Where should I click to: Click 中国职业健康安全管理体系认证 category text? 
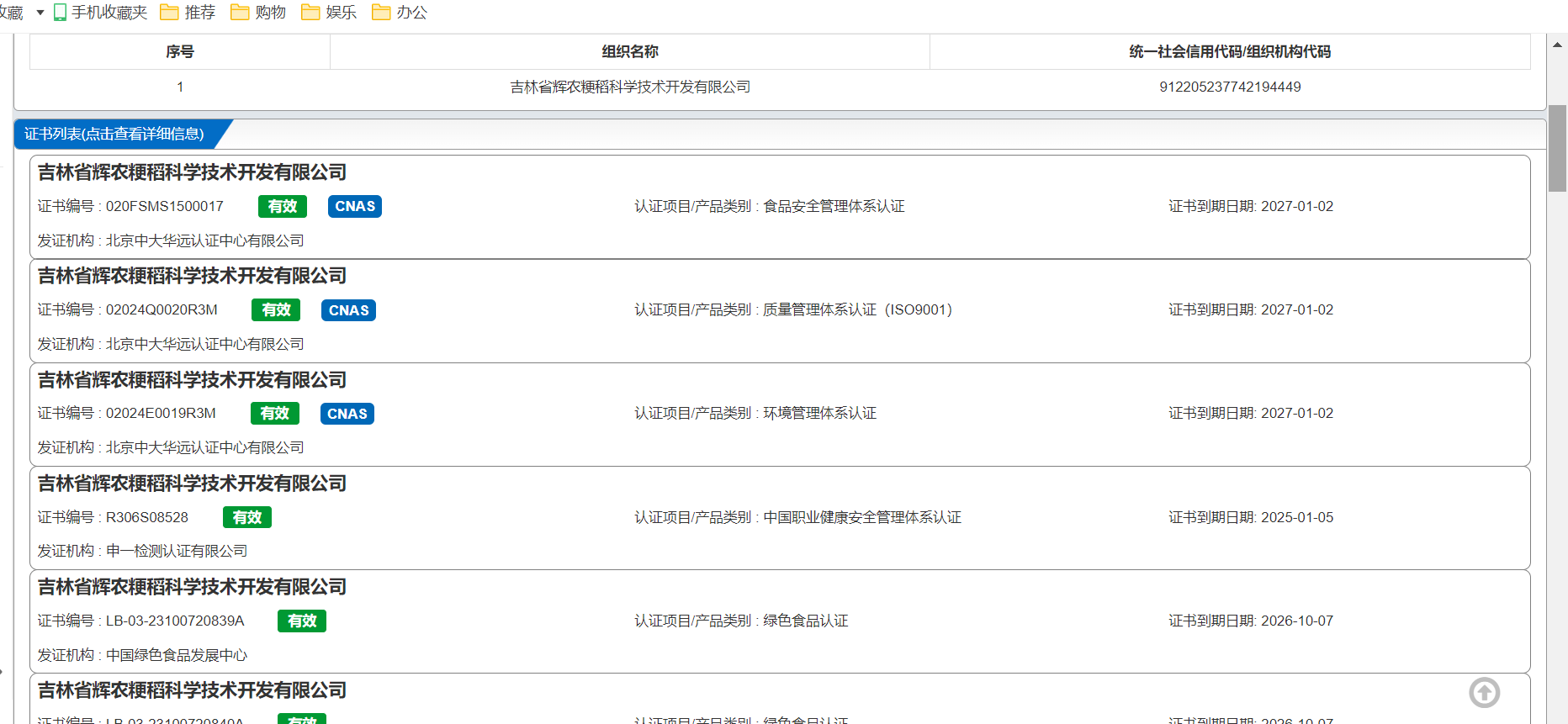click(x=862, y=517)
